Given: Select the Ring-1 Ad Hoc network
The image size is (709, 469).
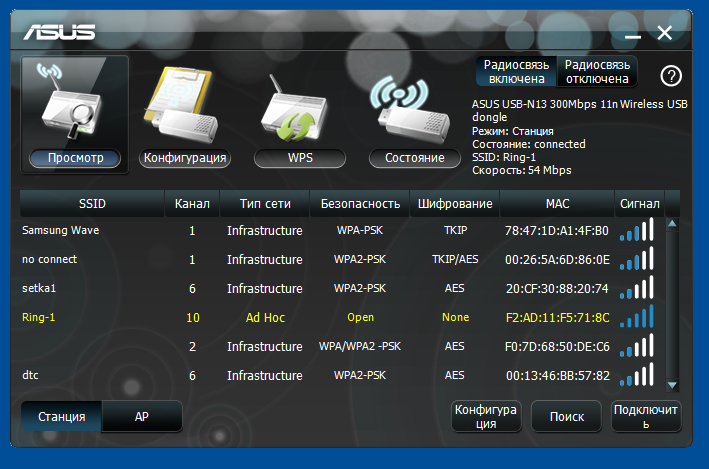Looking at the screenshot, I should pos(342,317).
